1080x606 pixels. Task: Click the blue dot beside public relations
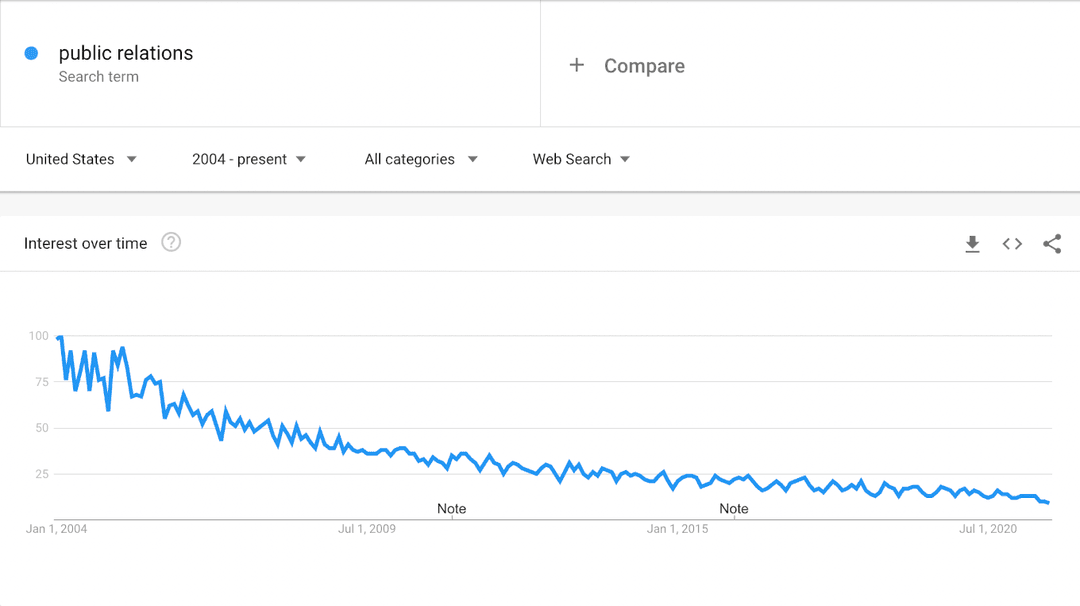31,52
